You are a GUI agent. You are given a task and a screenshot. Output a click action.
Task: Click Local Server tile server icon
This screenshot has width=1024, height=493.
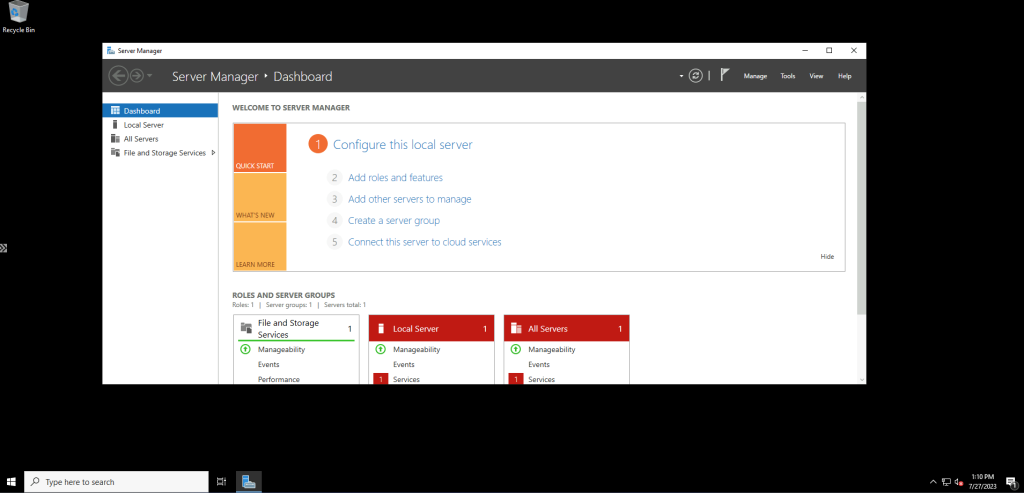(x=381, y=328)
